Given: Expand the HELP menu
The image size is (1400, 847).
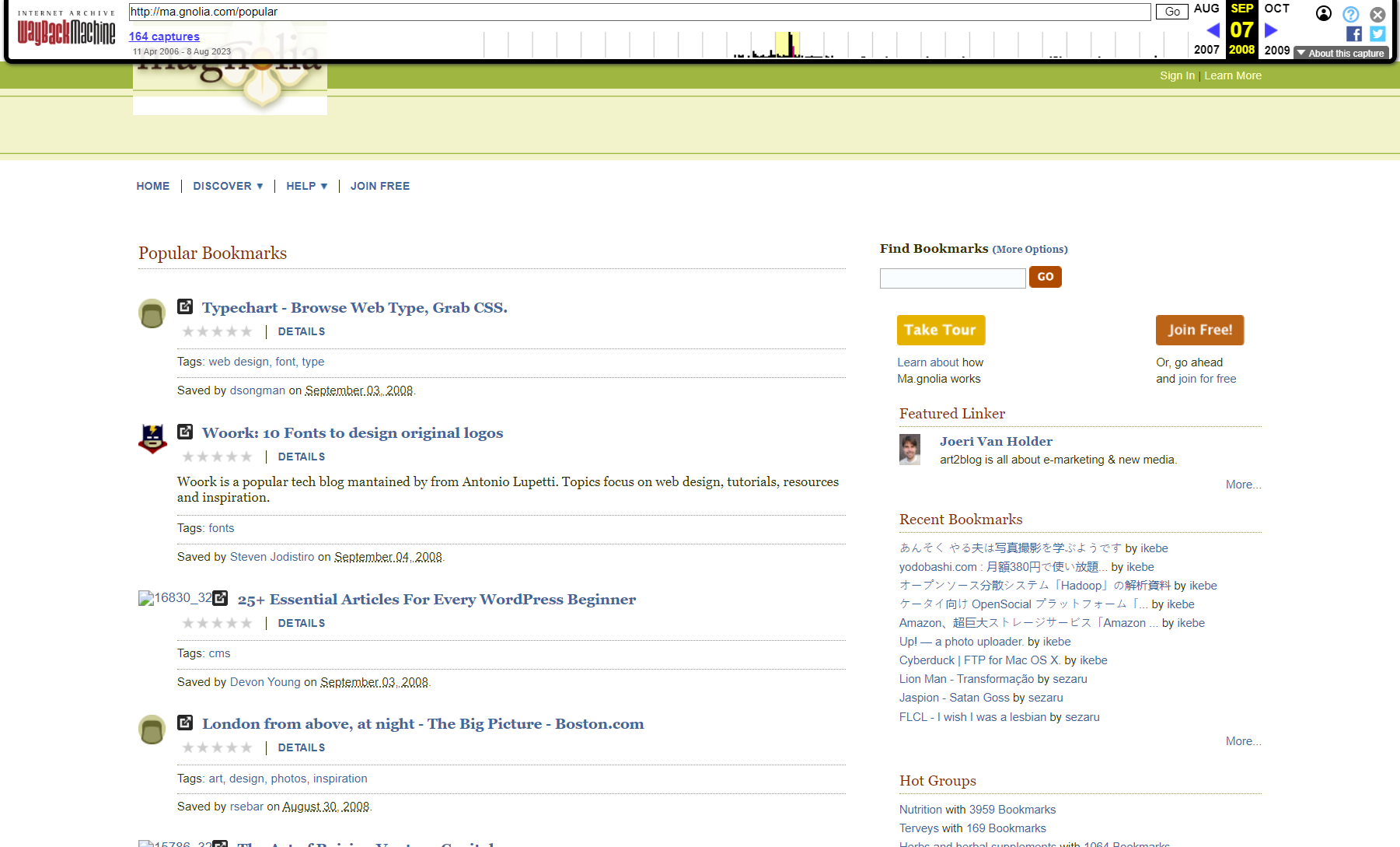Looking at the screenshot, I should click(x=306, y=186).
